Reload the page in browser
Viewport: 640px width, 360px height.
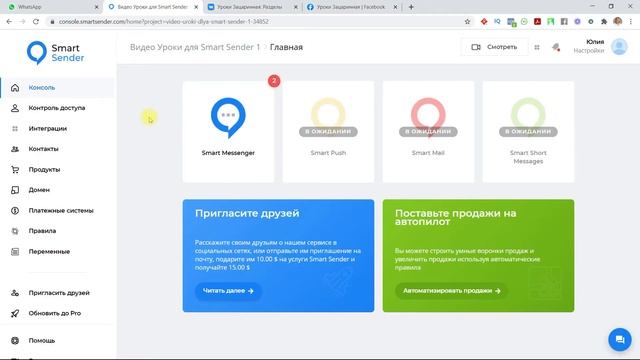tap(36, 22)
